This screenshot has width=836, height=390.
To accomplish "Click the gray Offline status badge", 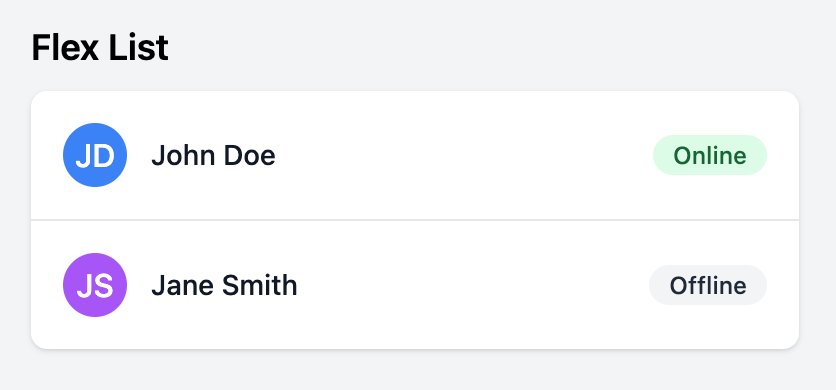I will tap(708, 285).
